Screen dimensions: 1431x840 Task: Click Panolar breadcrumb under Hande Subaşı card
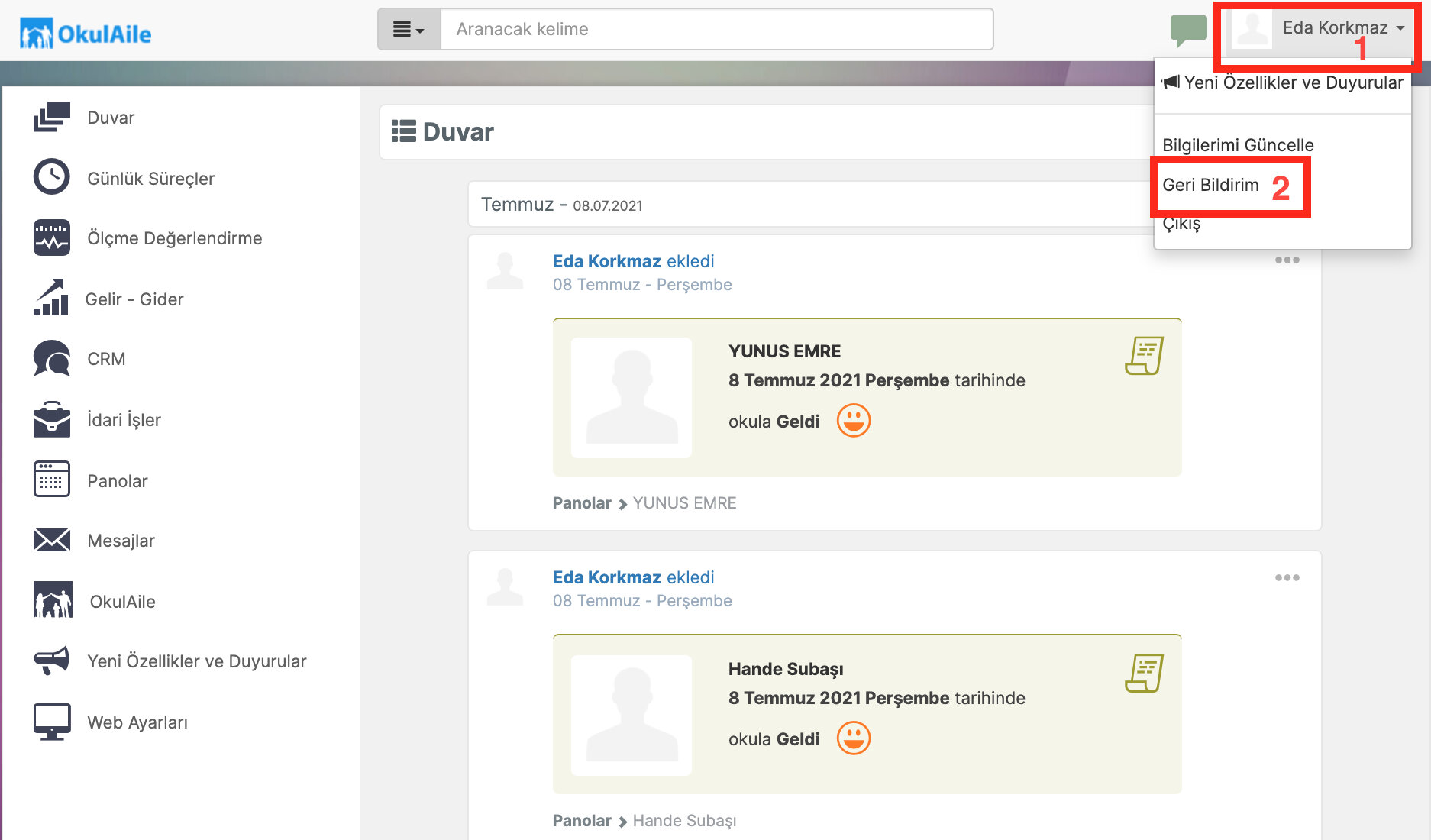(582, 821)
